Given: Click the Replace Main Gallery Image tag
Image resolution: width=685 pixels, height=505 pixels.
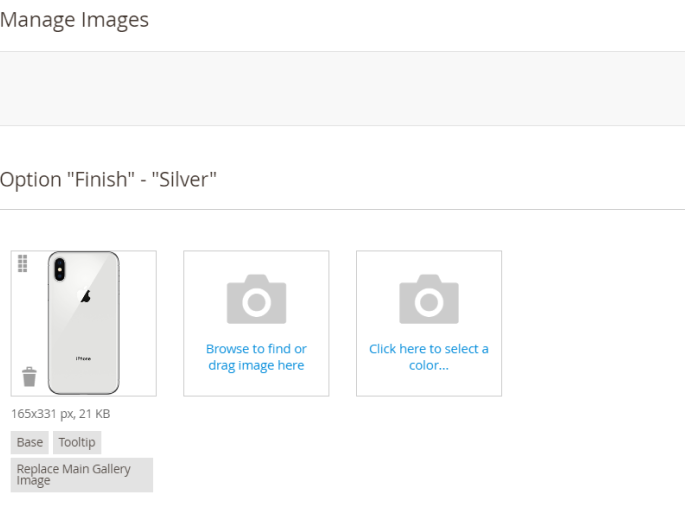Looking at the screenshot, I should 82,475.
